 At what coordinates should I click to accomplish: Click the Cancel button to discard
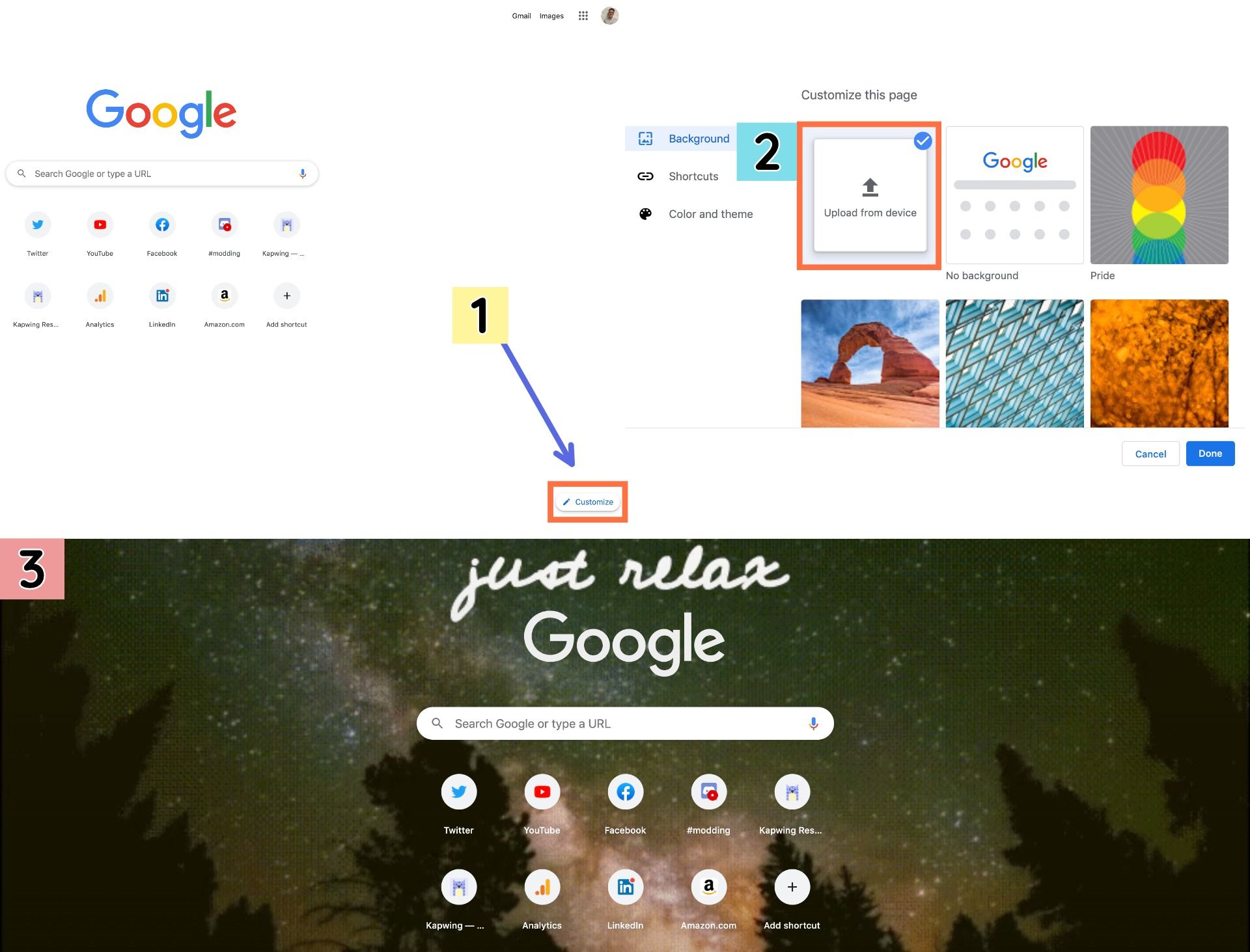coord(1150,454)
